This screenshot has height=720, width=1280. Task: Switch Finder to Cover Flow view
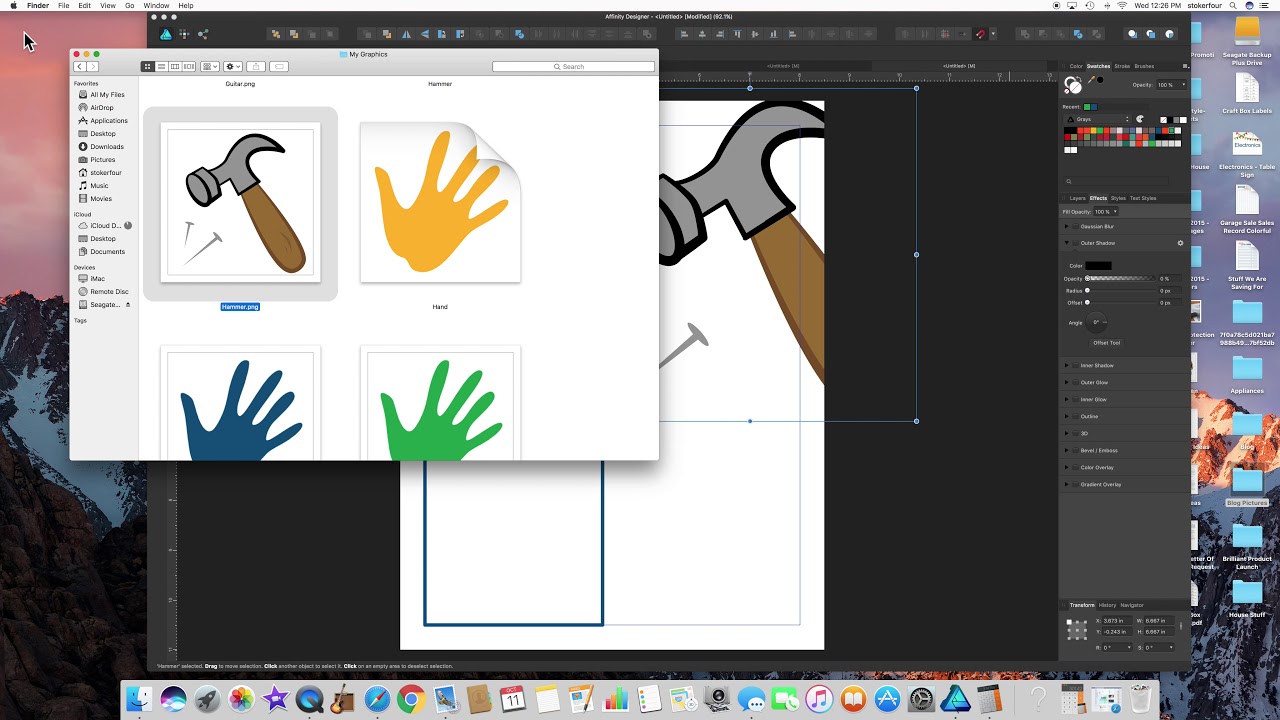tap(188, 67)
